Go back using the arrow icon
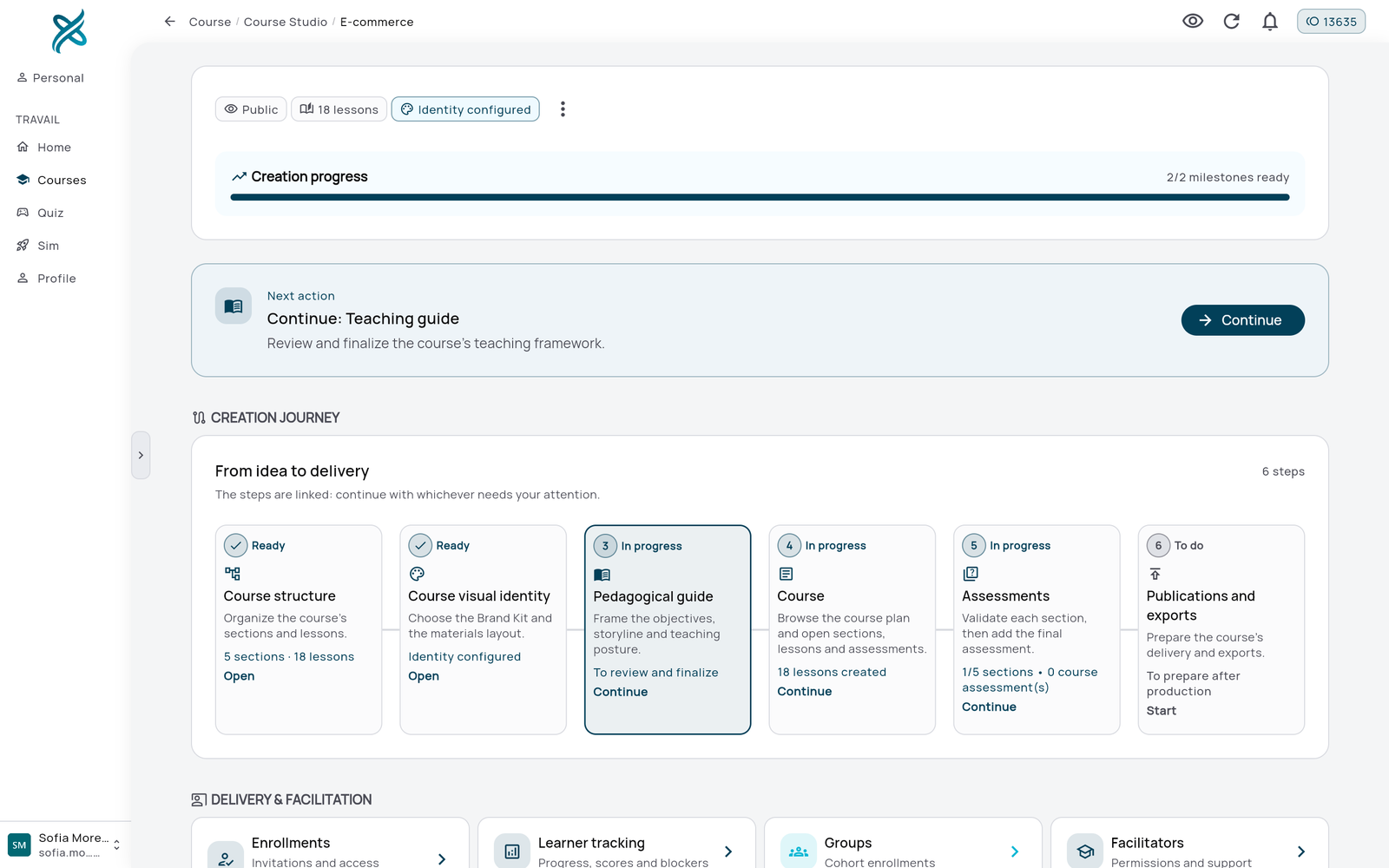This screenshot has width=1389, height=868. [x=170, y=22]
